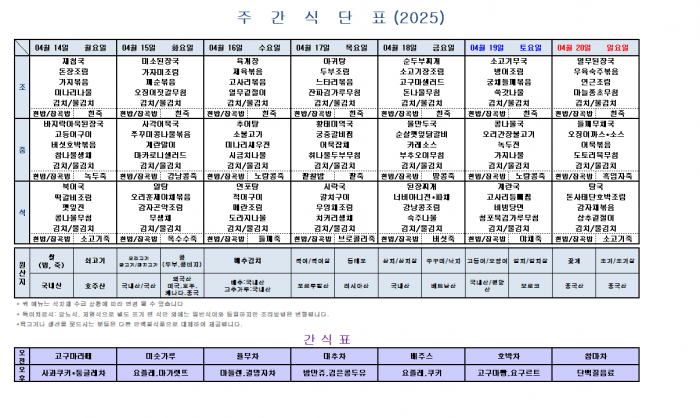The height and width of the screenshot is (418, 700).
Task: Click origin table cell "호주산"
Action: (x=95, y=286)
